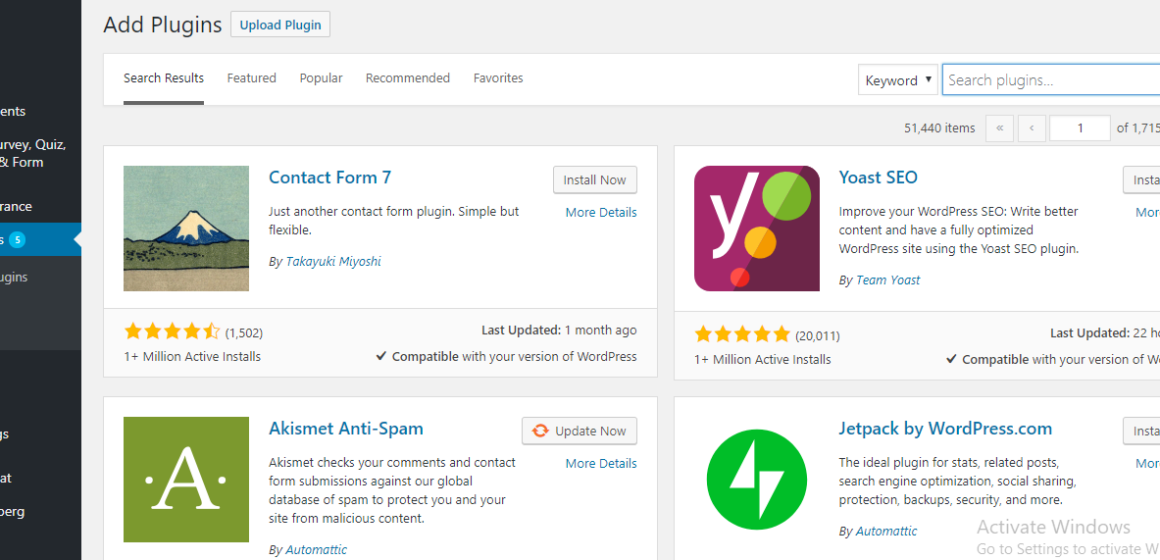Click the Contact Form 7 star rating
The image size is (1160, 560).
[172, 331]
